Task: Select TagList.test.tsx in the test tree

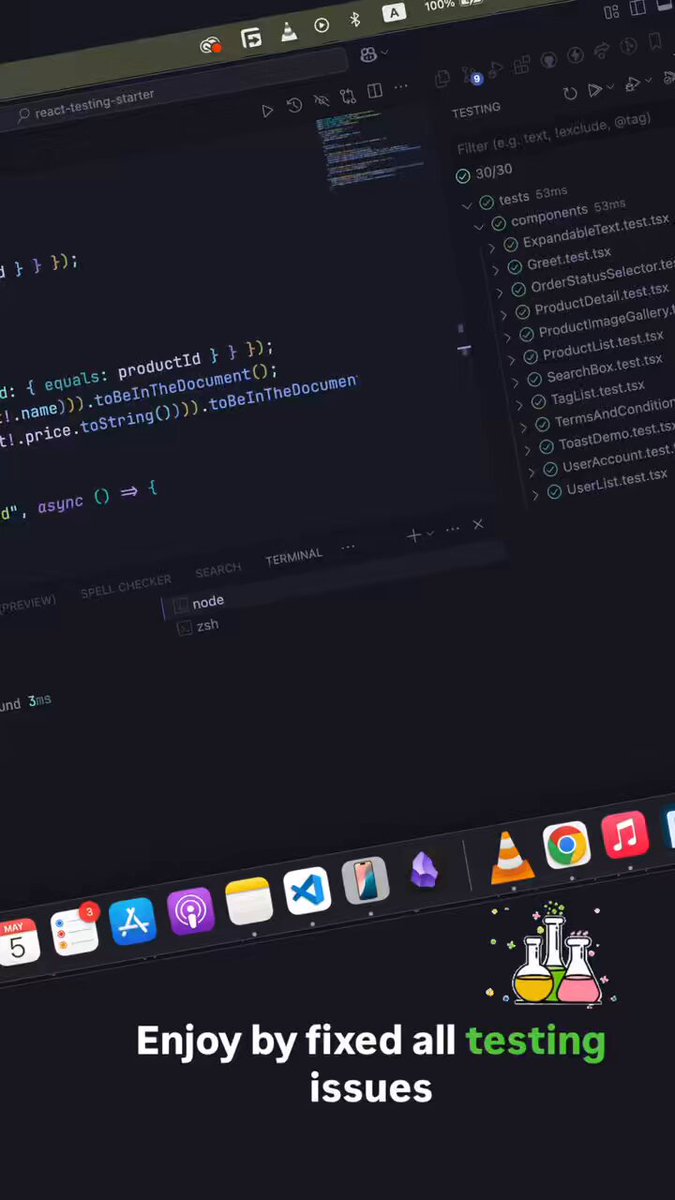Action: 597,392
